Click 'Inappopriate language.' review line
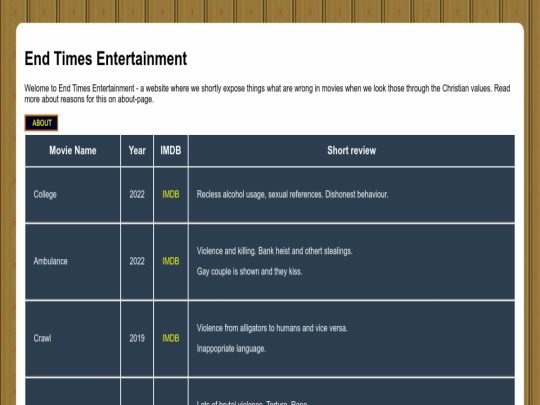 click(x=231, y=349)
